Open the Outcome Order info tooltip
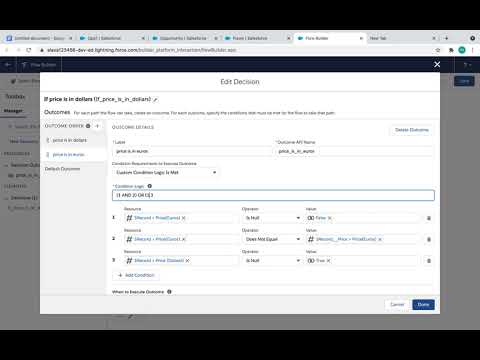Image resolution: width=480 pixels, height=360 pixels. [x=88, y=126]
